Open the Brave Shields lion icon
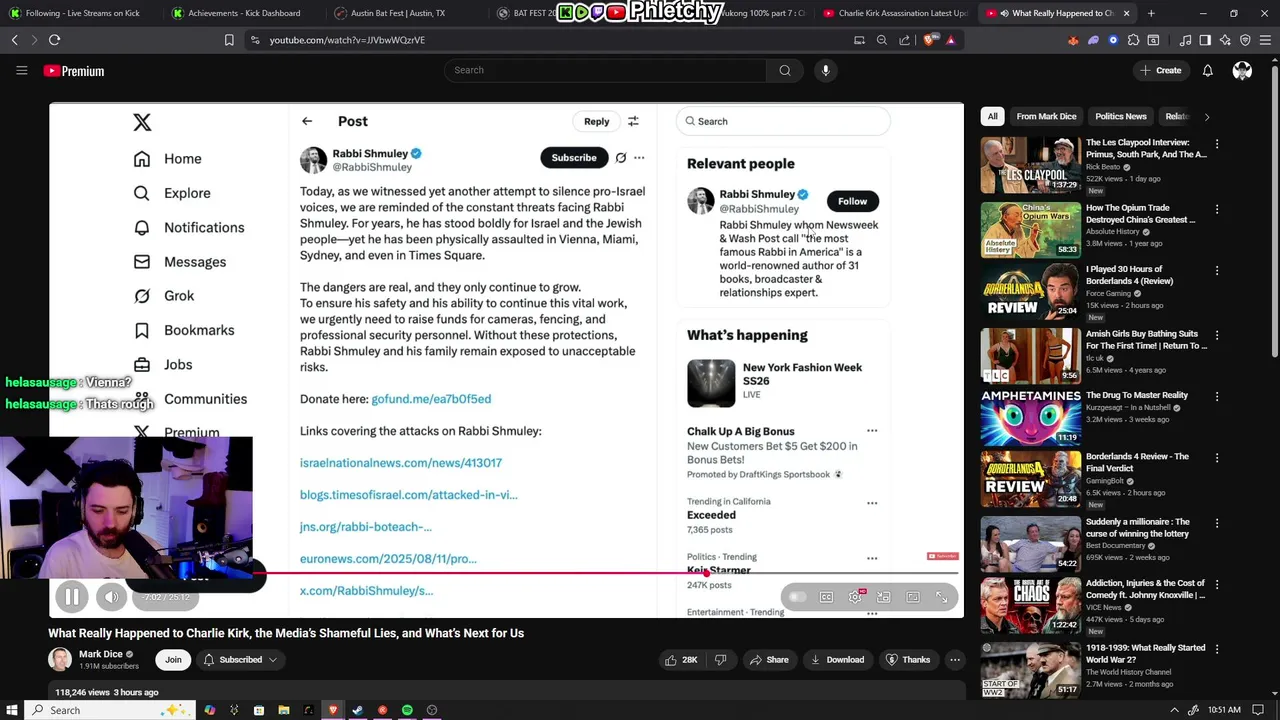1280x720 pixels. coord(931,40)
